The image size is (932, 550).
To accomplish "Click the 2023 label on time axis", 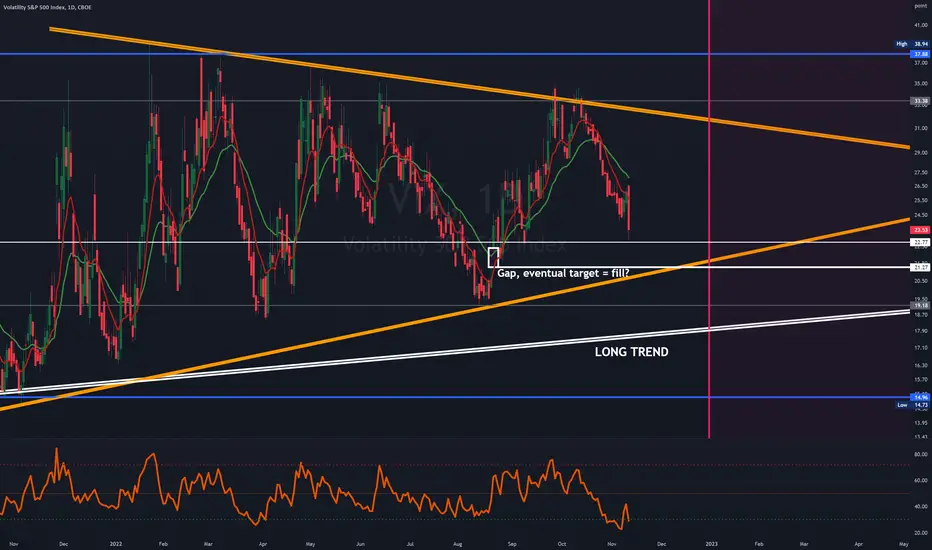I will click(x=711, y=544).
